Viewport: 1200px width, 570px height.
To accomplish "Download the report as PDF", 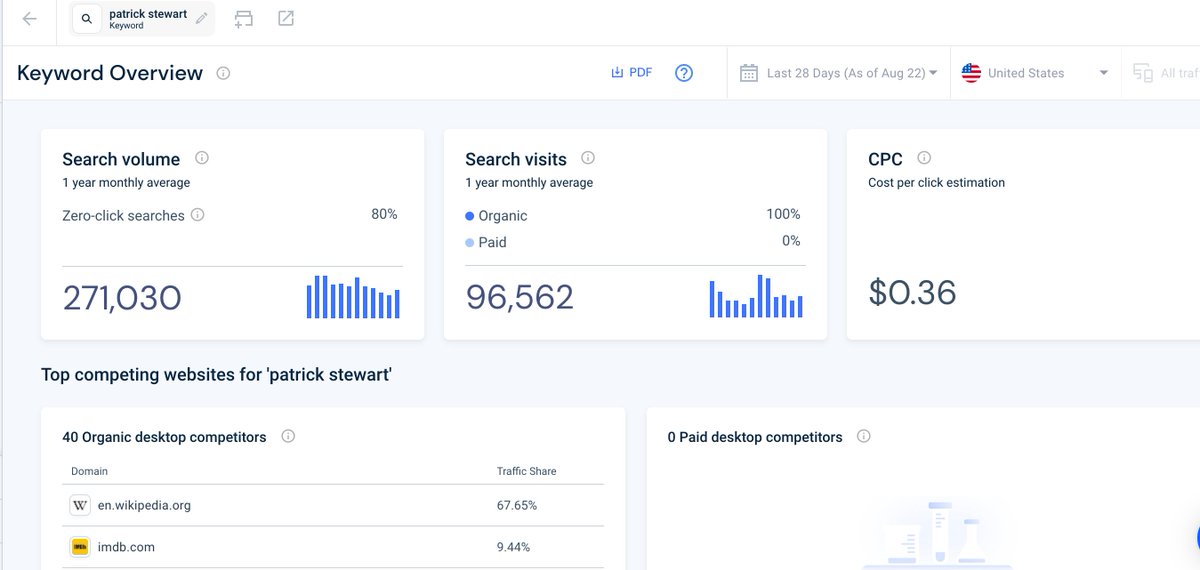I will [631, 73].
